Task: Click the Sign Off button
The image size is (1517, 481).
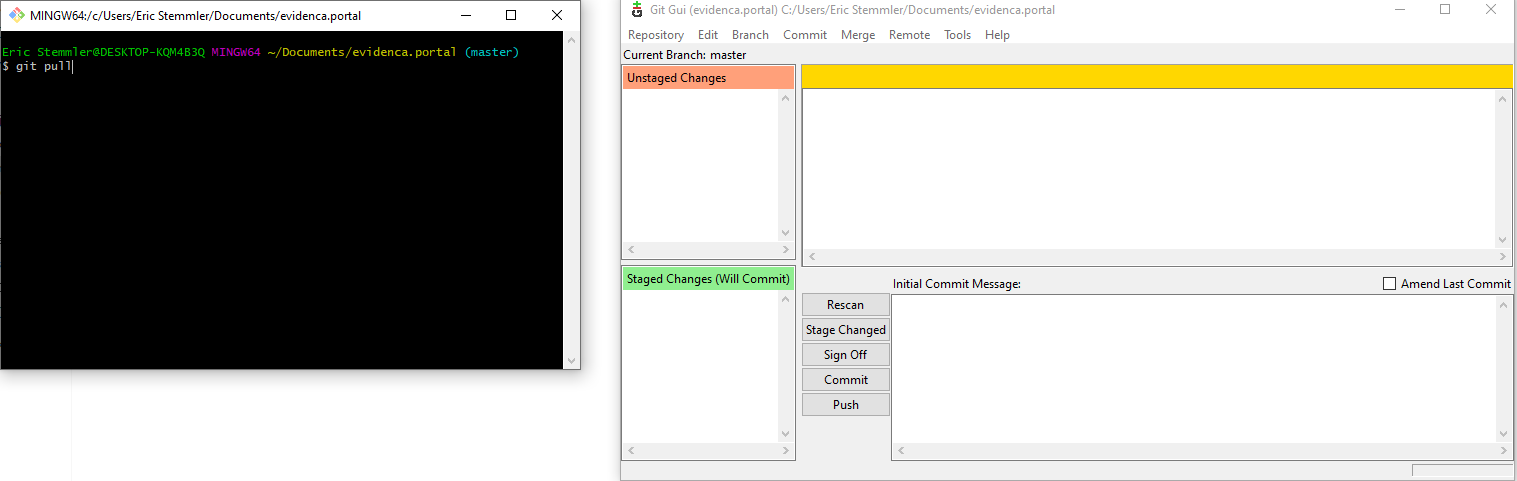Action: (x=845, y=355)
